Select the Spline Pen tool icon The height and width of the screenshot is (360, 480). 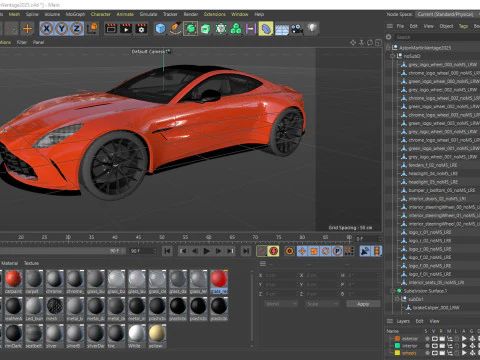point(175,29)
